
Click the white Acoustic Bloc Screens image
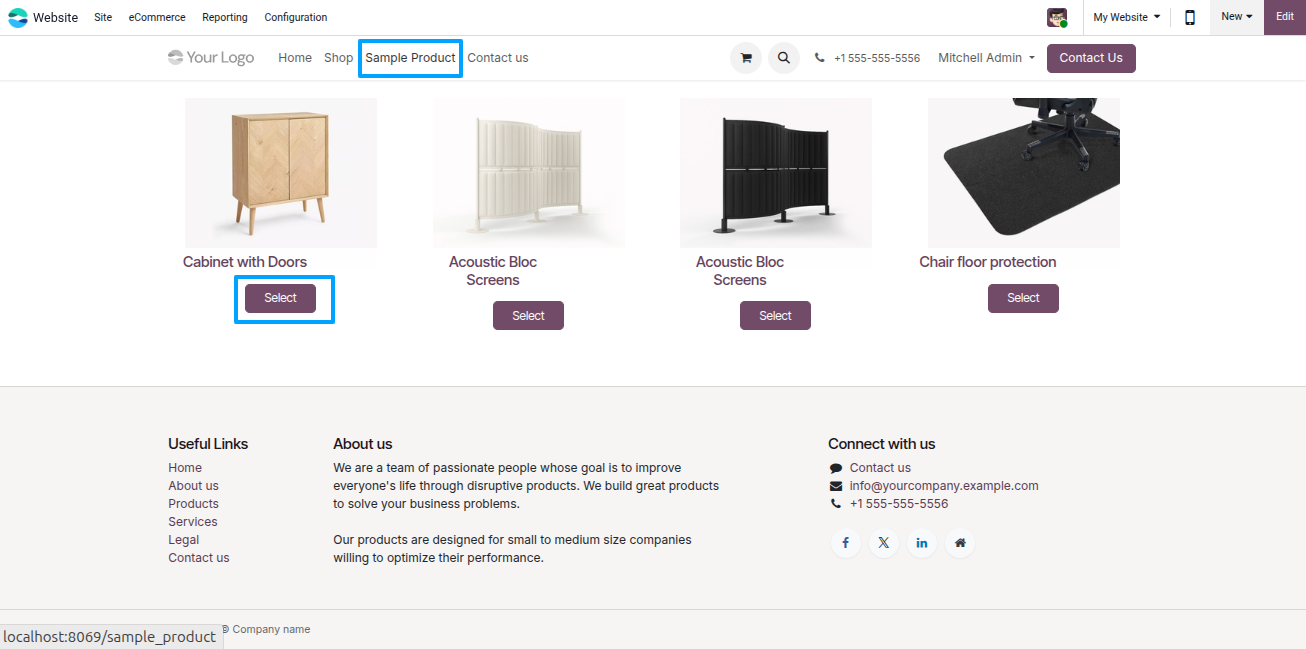click(x=529, y=173)
